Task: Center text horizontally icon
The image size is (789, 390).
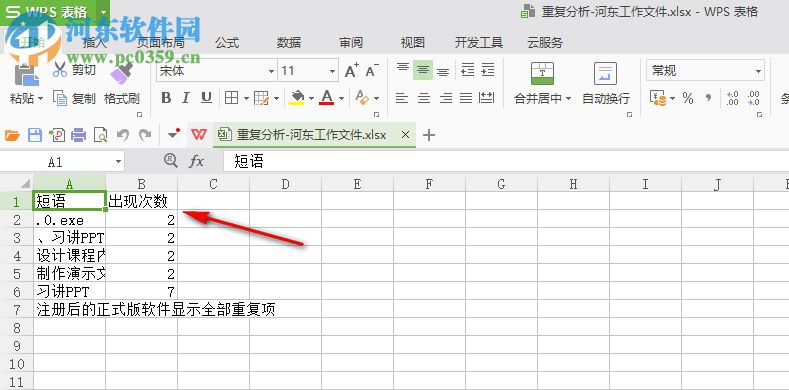Action: (424, 98)
